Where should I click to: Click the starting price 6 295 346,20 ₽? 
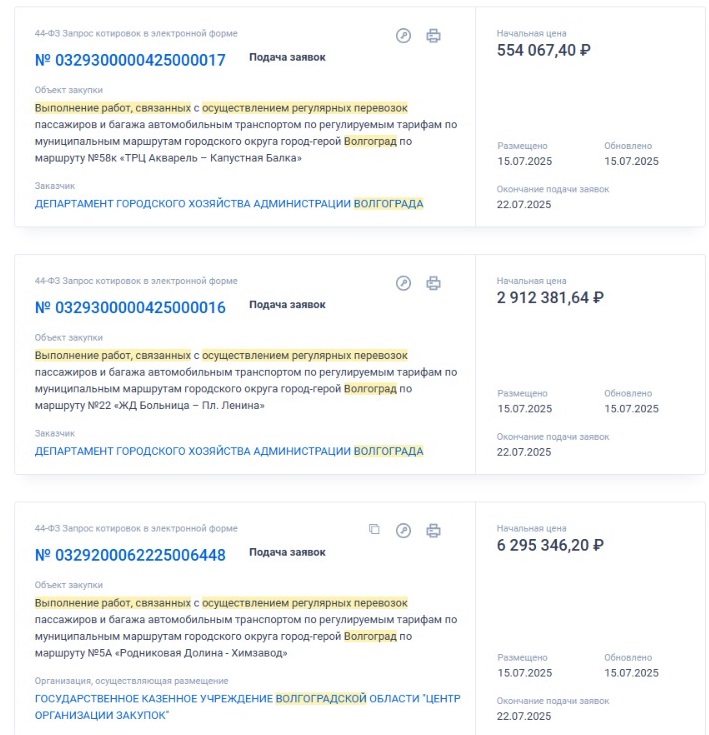click(x=550, y=545)
